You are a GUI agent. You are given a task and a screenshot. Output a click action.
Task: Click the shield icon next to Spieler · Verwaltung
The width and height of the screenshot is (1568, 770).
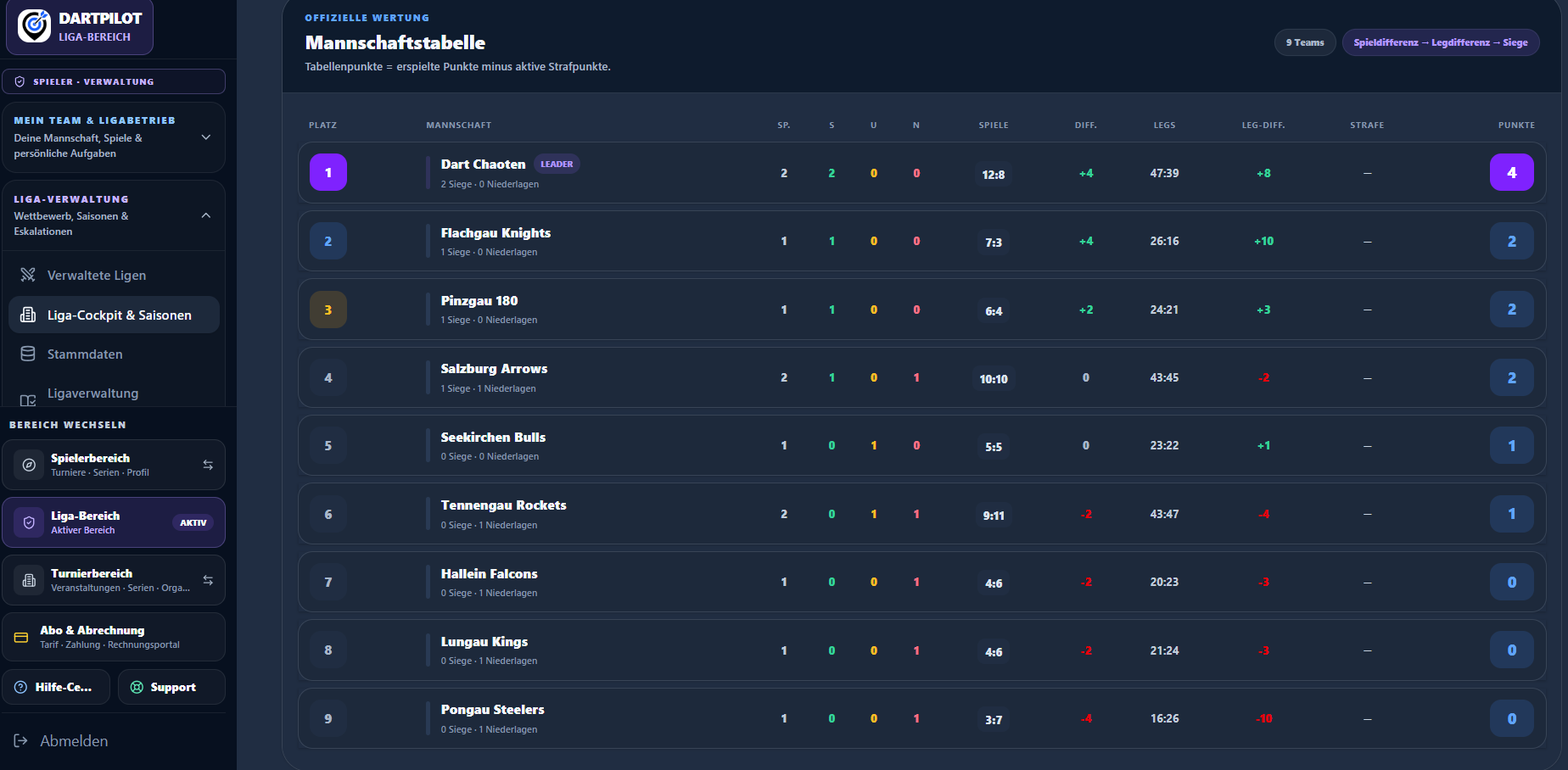[20, 82]
